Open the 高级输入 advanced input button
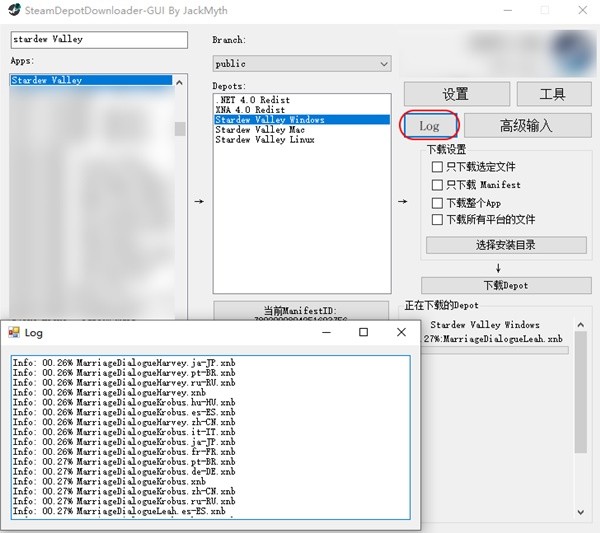The height and width of the screenshot is (533, 600). point(528,126)
